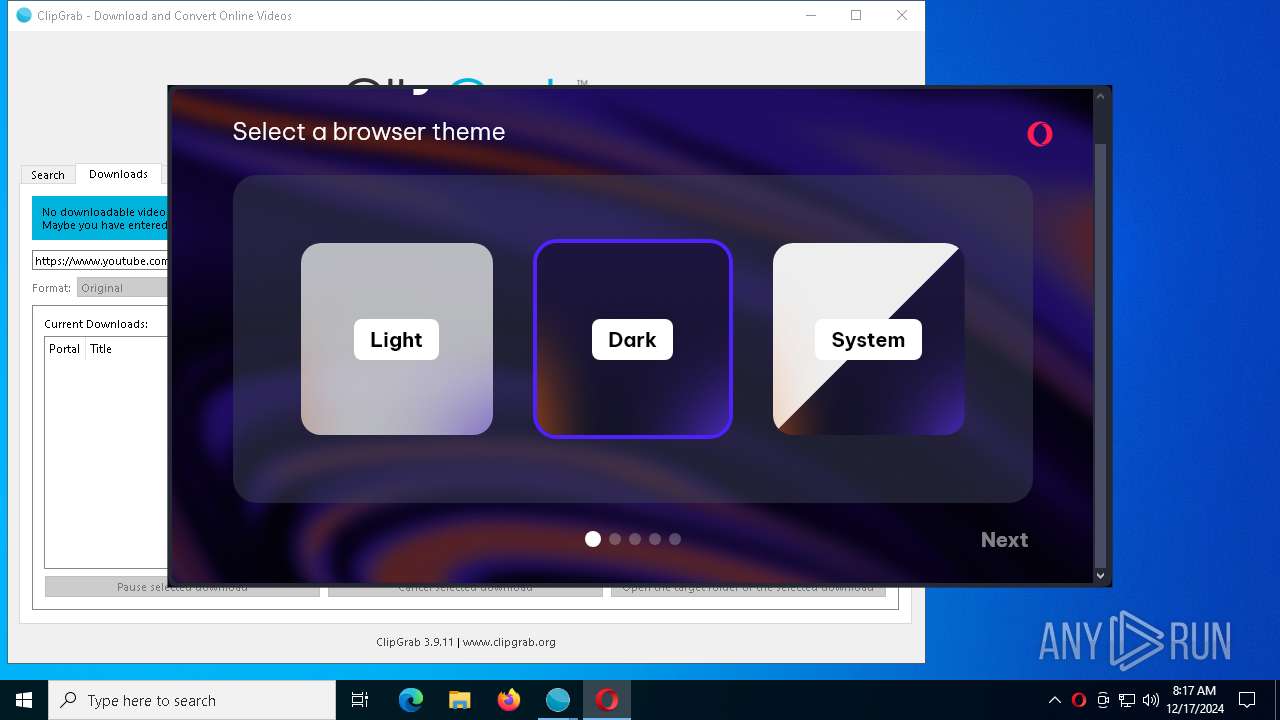Click the Opera logo in setup dialog
Viewport: 1280px width, 720px height.
point(1040,134)
